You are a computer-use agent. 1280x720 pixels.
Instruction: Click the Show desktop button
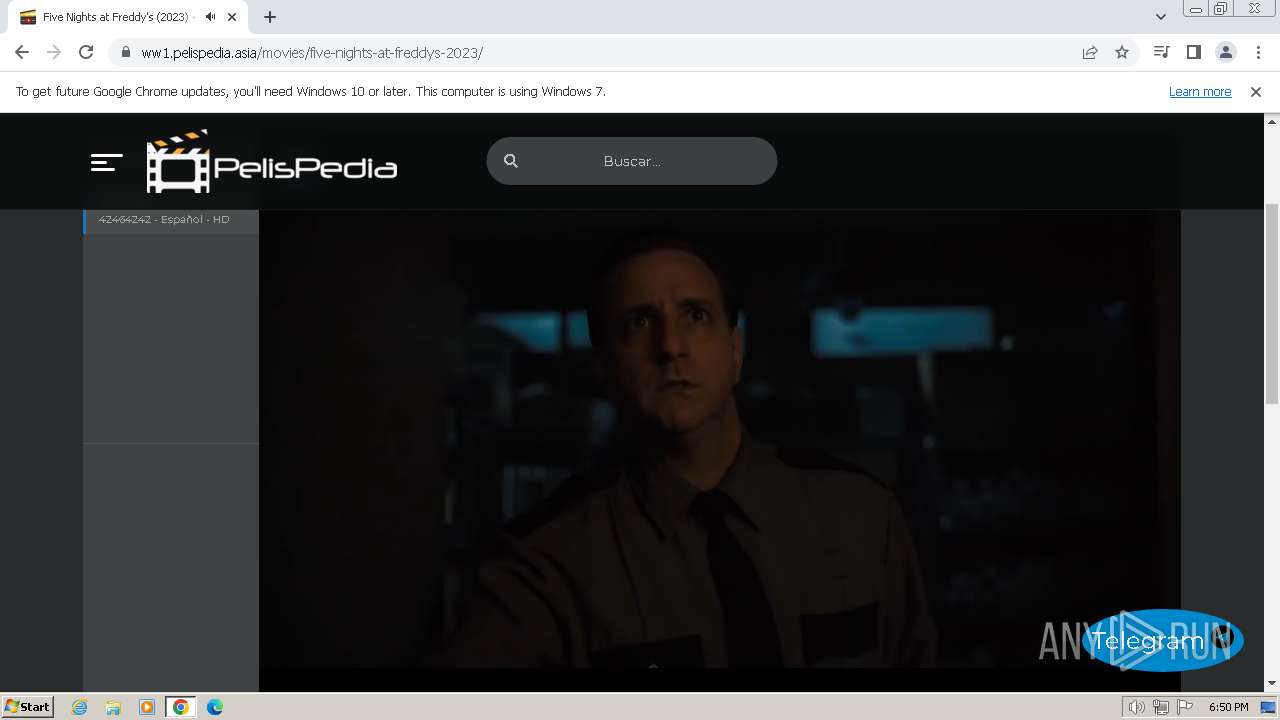[x=1270, y=707]
